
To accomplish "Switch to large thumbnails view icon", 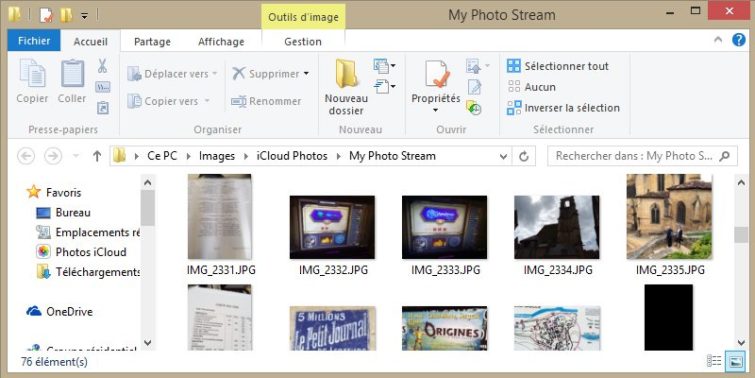I will [x=735, y=362].
